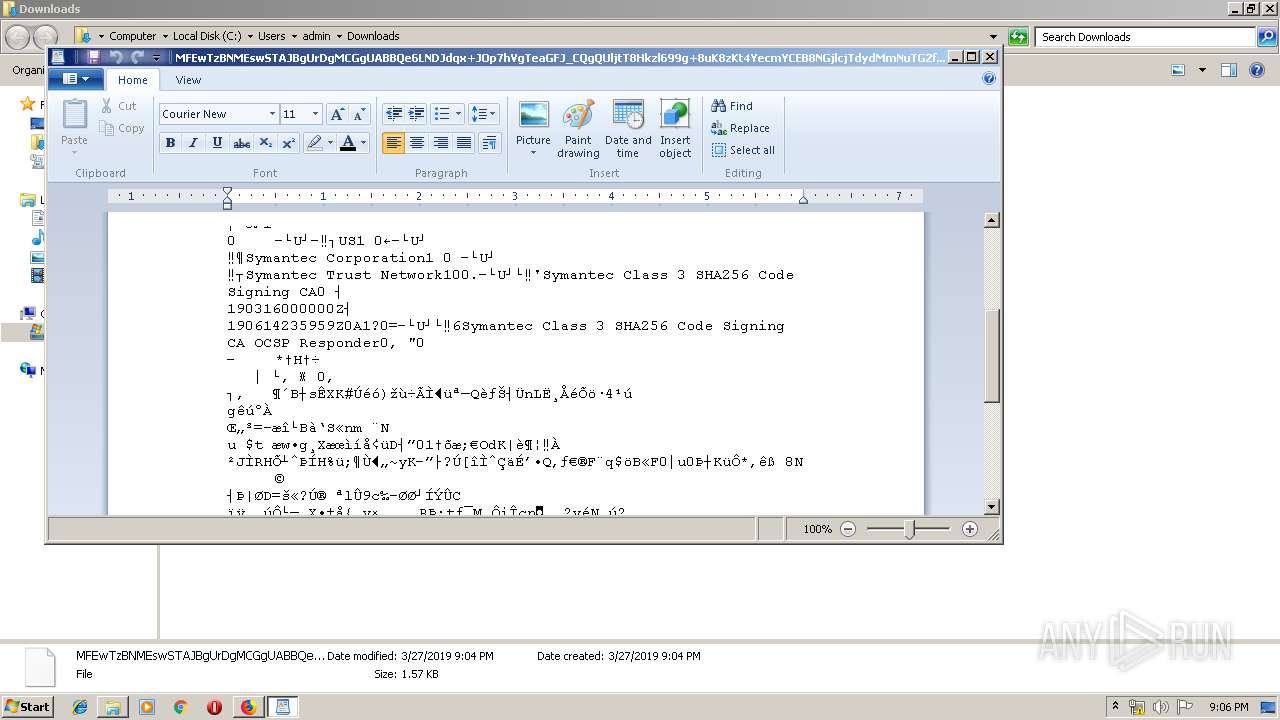Open the WordPad application menu button
The height and width of the screenshot is (720, 1280).
76,79
